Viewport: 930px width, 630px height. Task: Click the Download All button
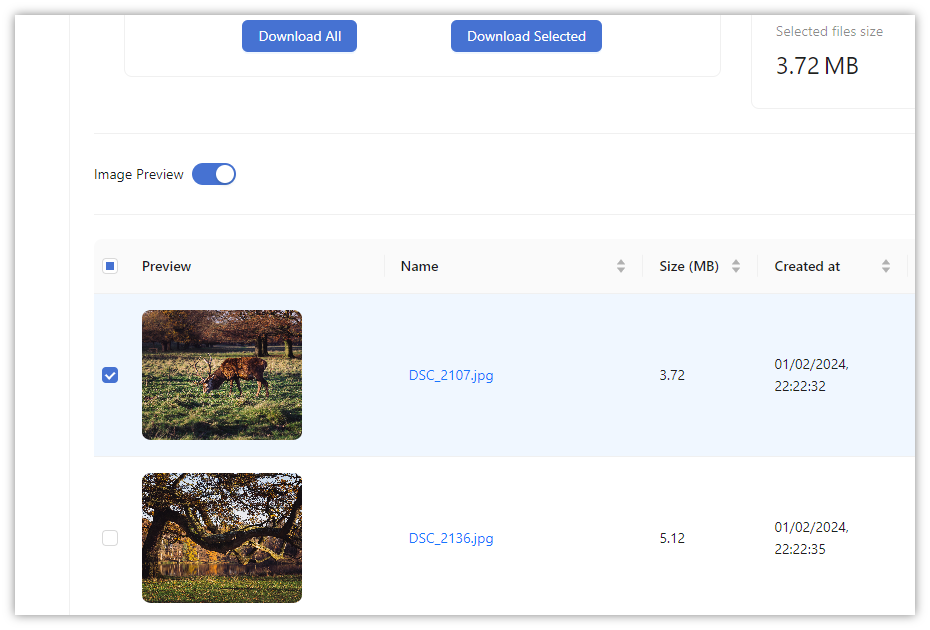coord(299,36)
